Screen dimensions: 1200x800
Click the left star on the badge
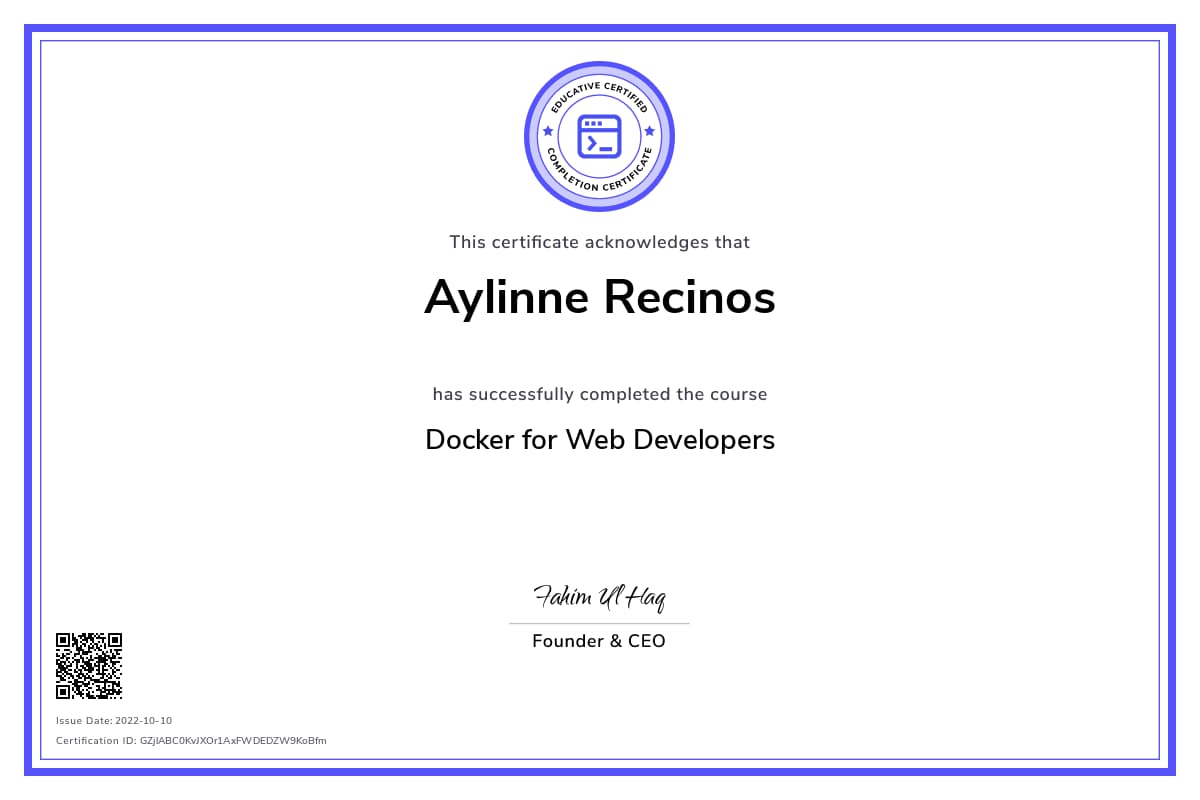pos(547,131)
